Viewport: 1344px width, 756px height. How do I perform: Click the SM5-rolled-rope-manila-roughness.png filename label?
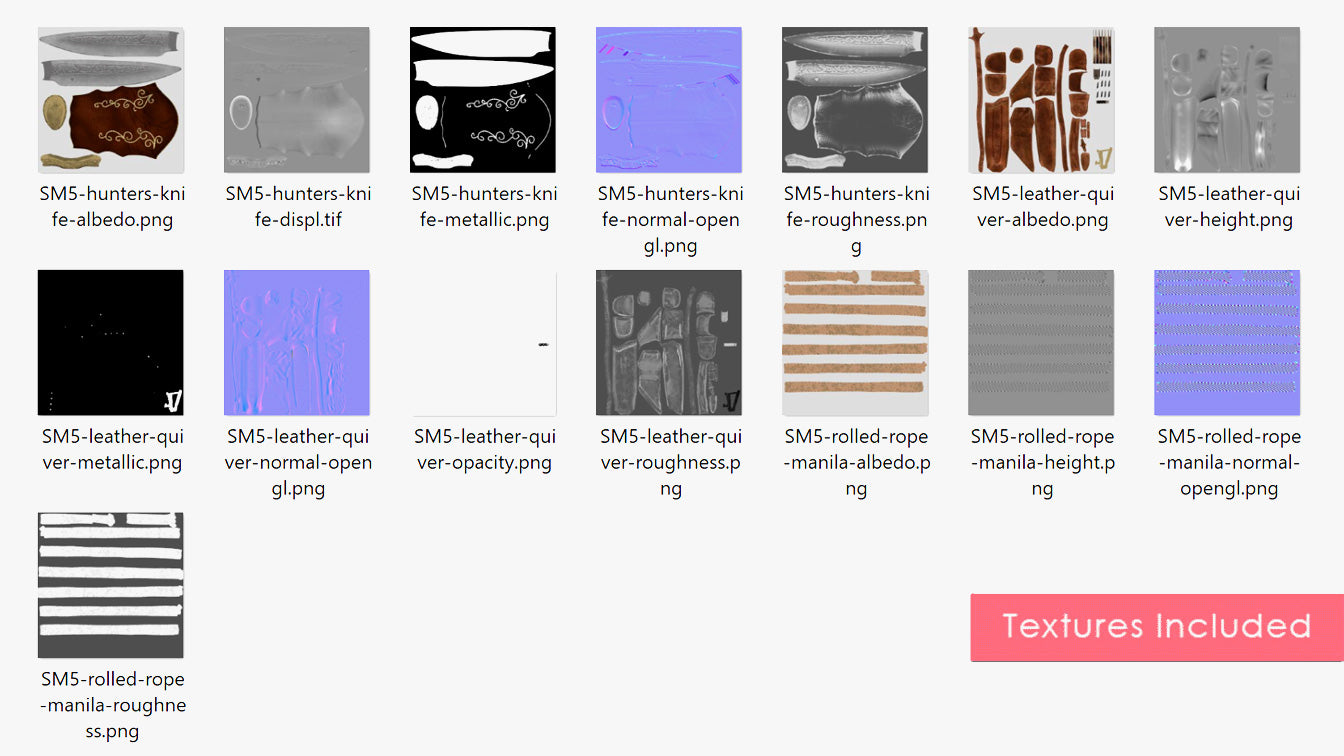tap(113, 705)
